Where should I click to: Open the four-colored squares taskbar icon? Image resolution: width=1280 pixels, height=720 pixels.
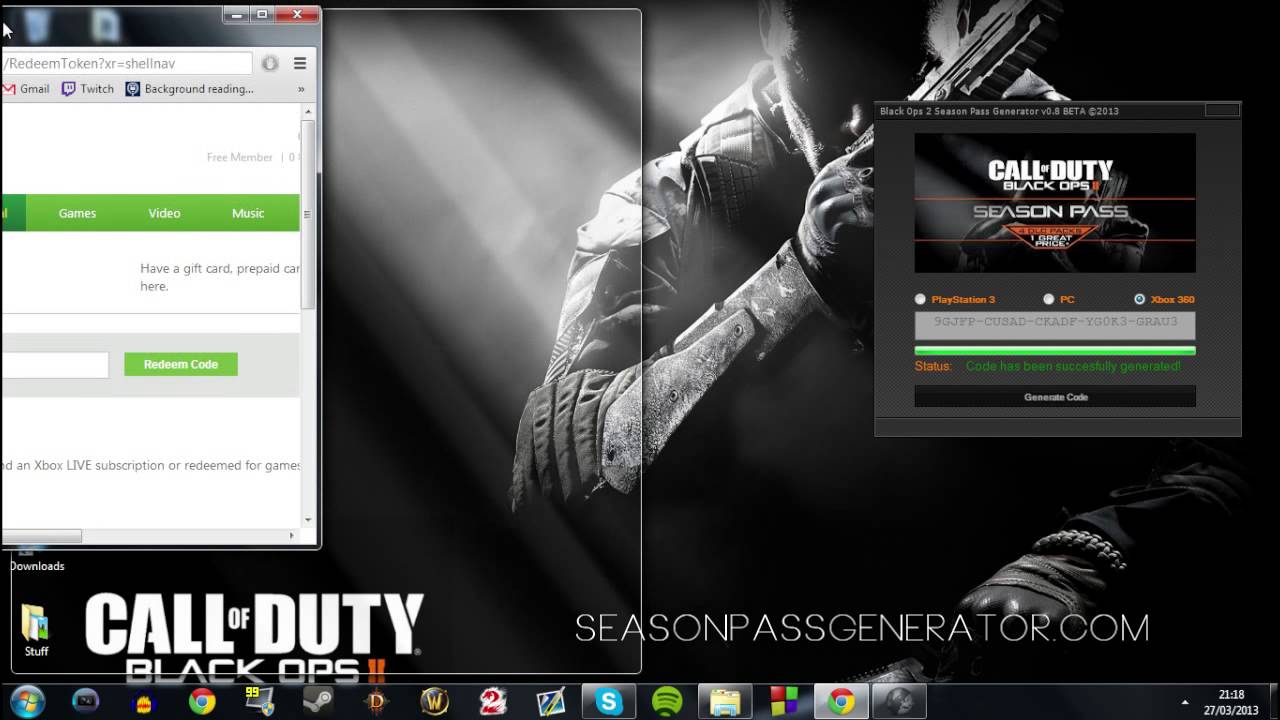click(x=783, y=702)
